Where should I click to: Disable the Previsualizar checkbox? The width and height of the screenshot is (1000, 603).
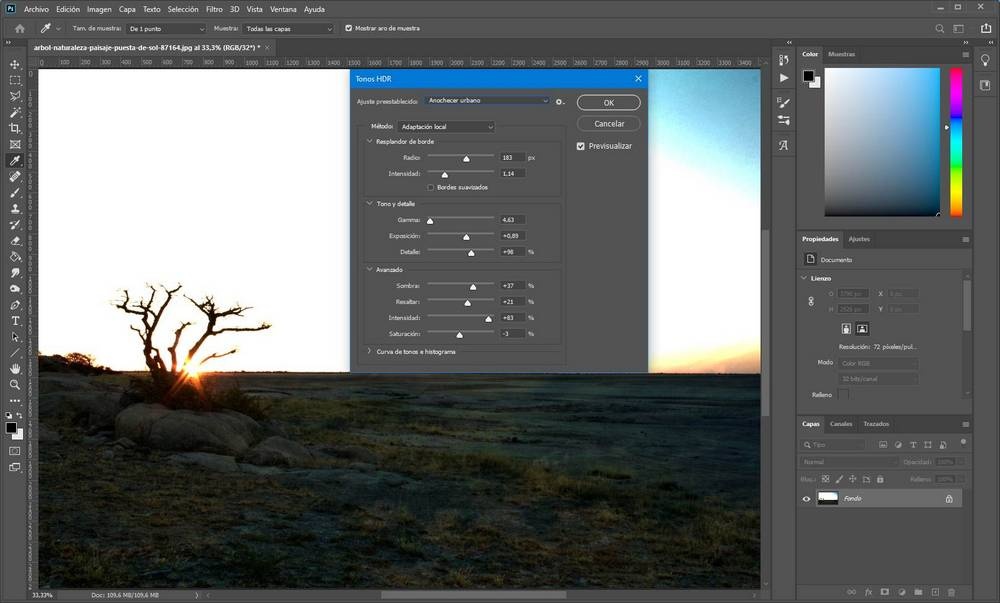tap(581, 146)
